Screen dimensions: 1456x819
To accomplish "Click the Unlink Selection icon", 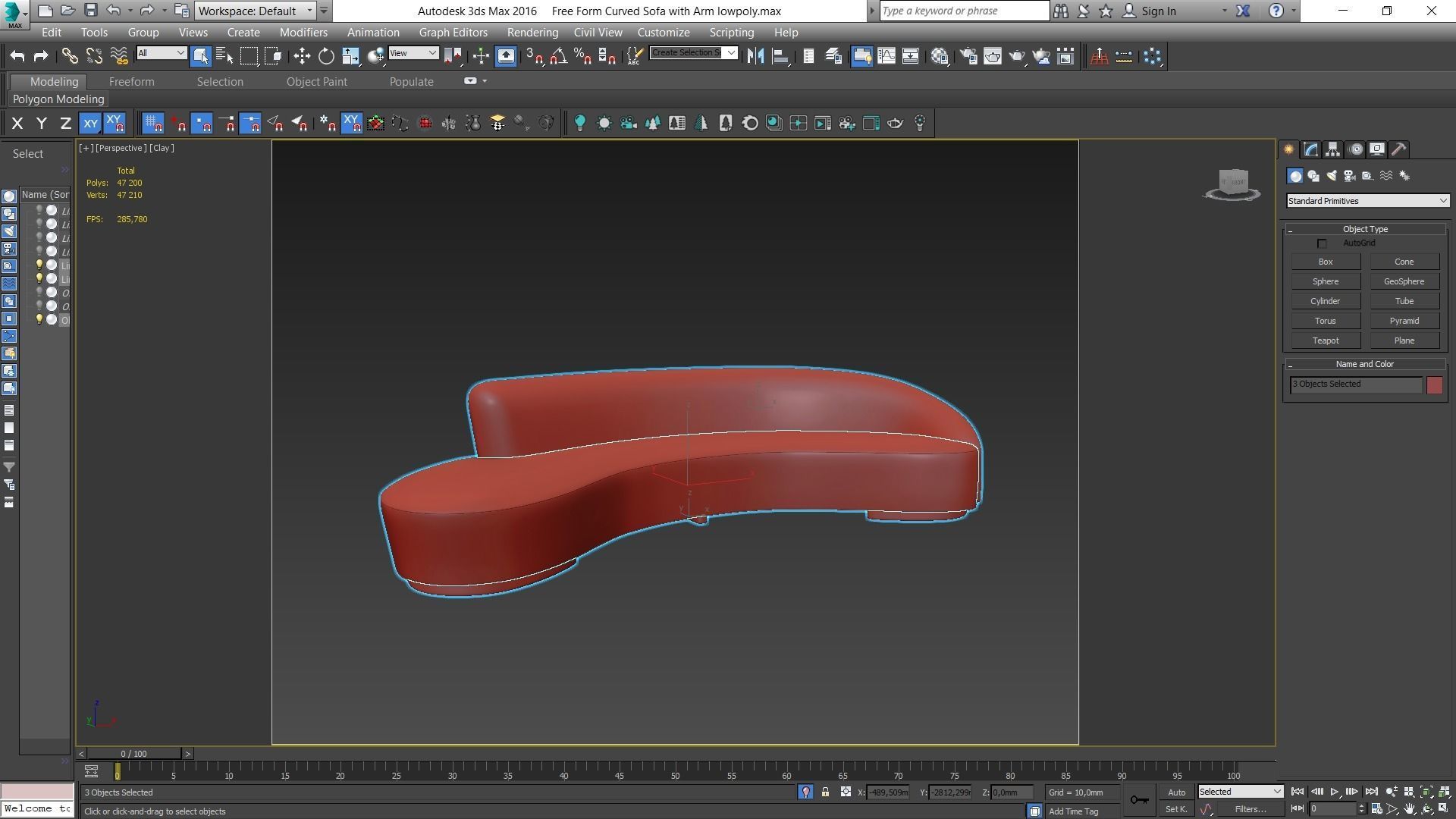I will pyautogui.click(x=94, y=56).
